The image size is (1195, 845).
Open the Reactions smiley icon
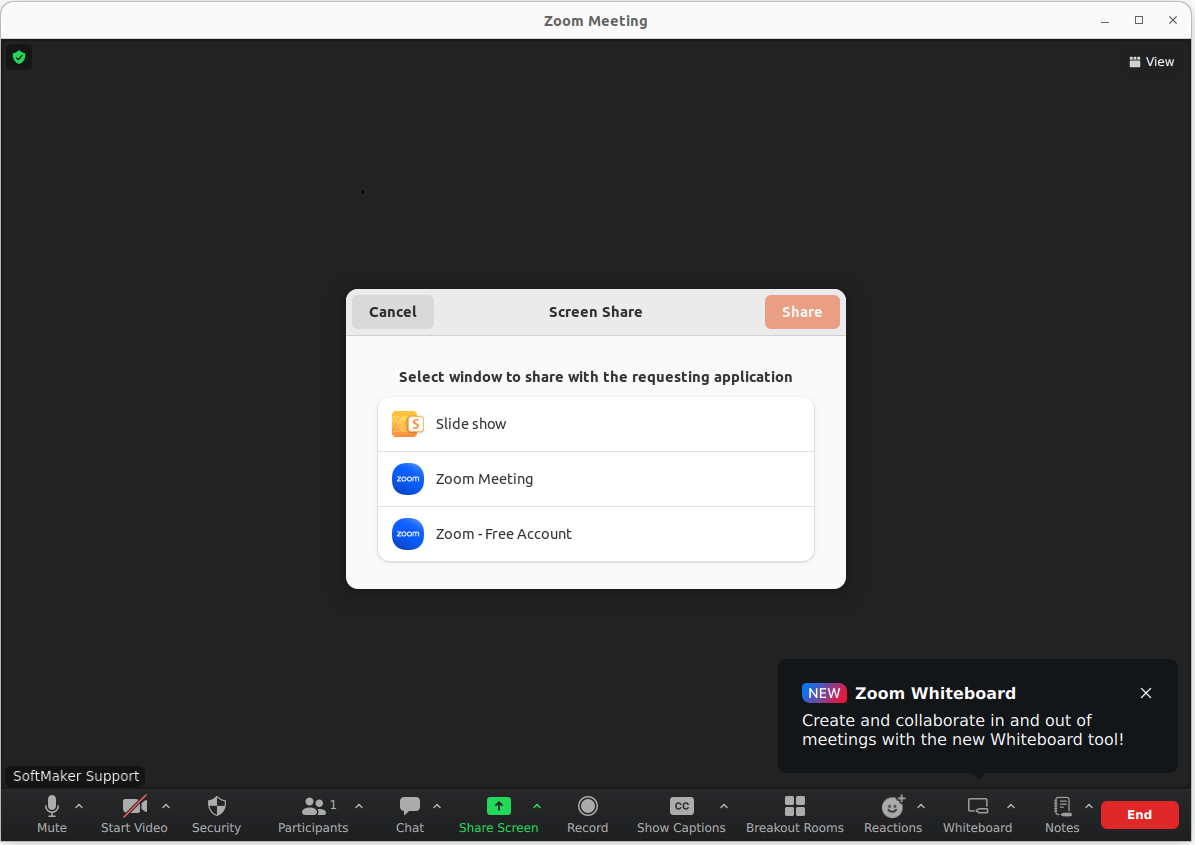pos(892,806)
